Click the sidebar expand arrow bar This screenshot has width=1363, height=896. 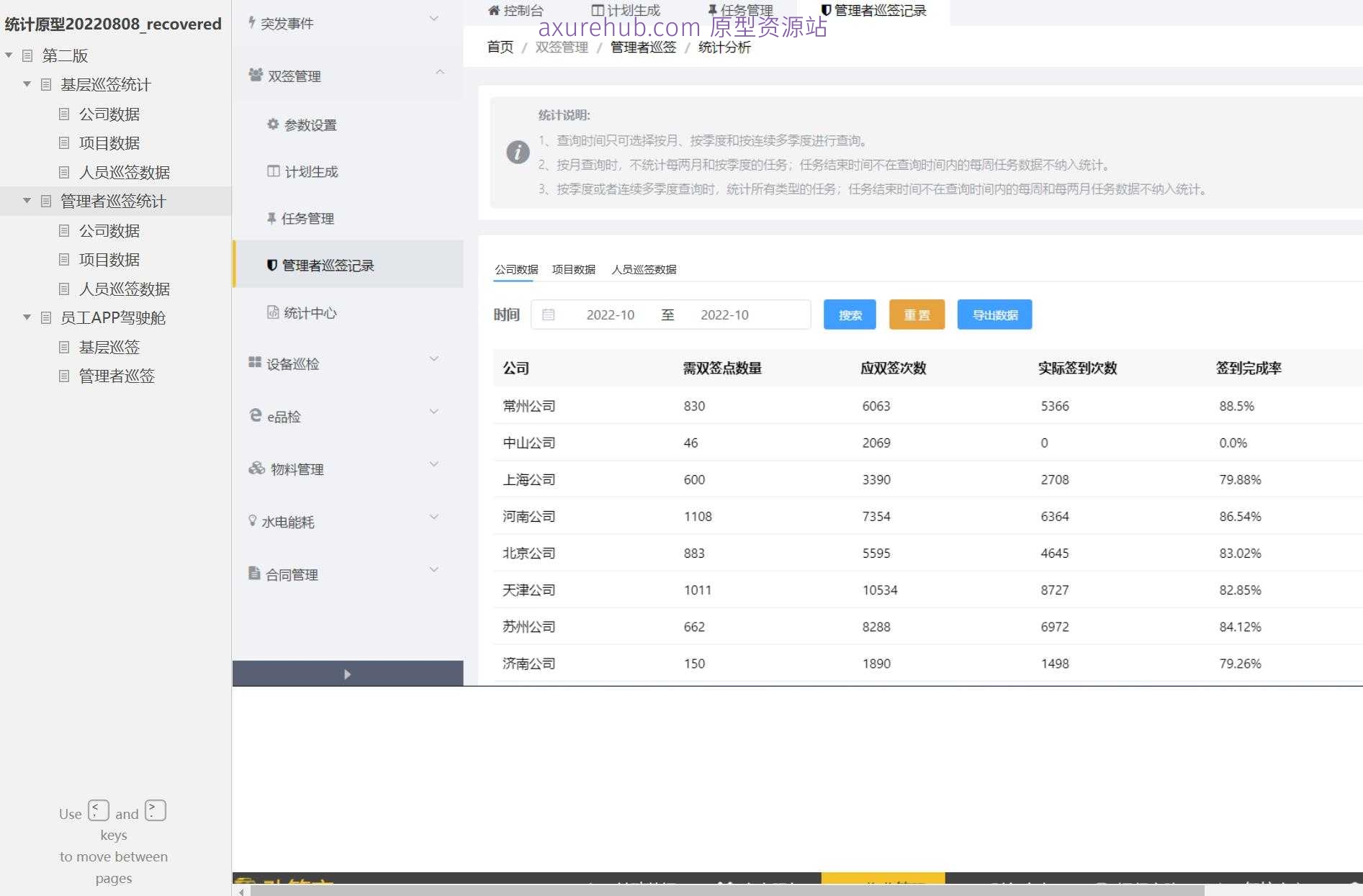tap(348, 674)
